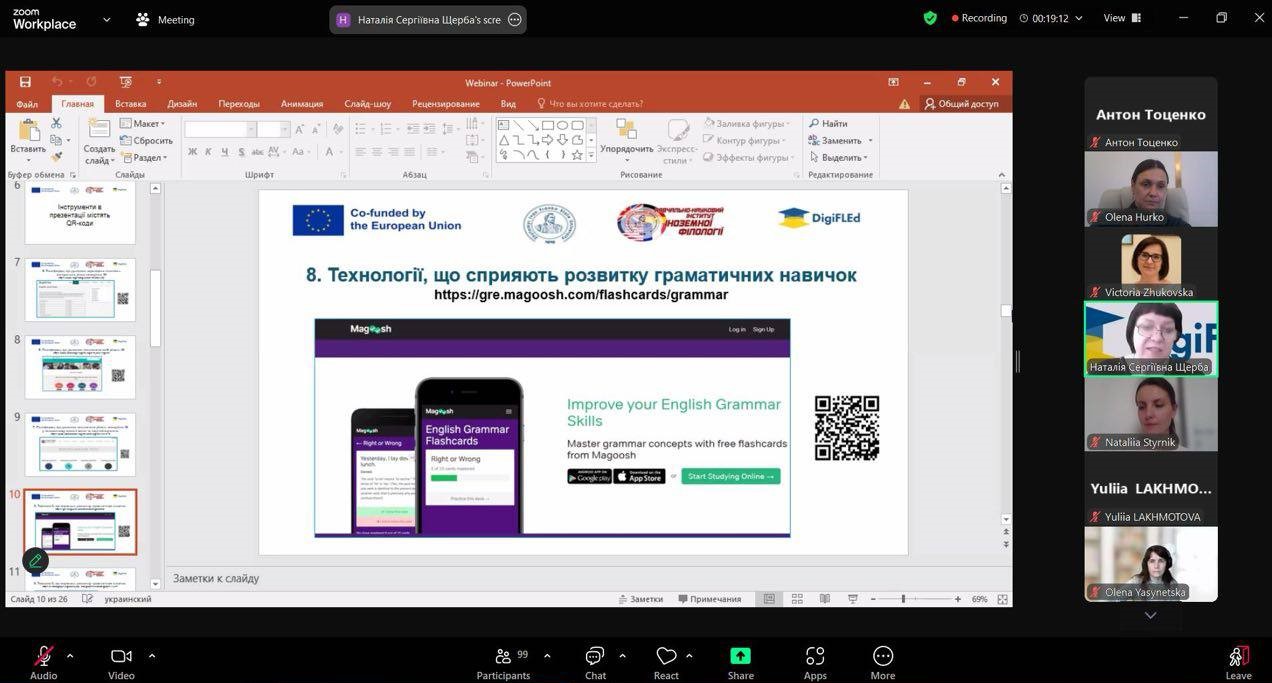Click the Создать слайд new slide icon

click(99, 130)
